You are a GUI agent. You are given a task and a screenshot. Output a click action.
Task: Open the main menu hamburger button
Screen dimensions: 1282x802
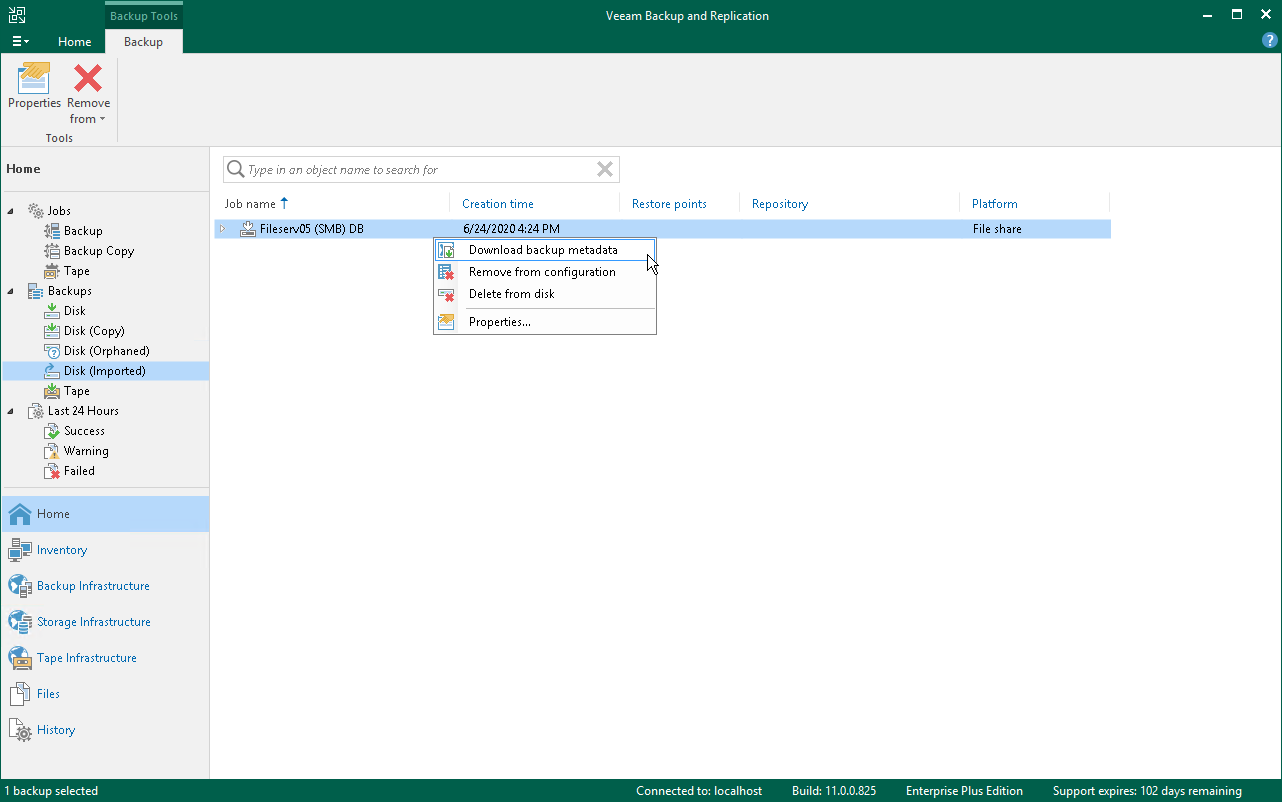click(x=19, y=40)
